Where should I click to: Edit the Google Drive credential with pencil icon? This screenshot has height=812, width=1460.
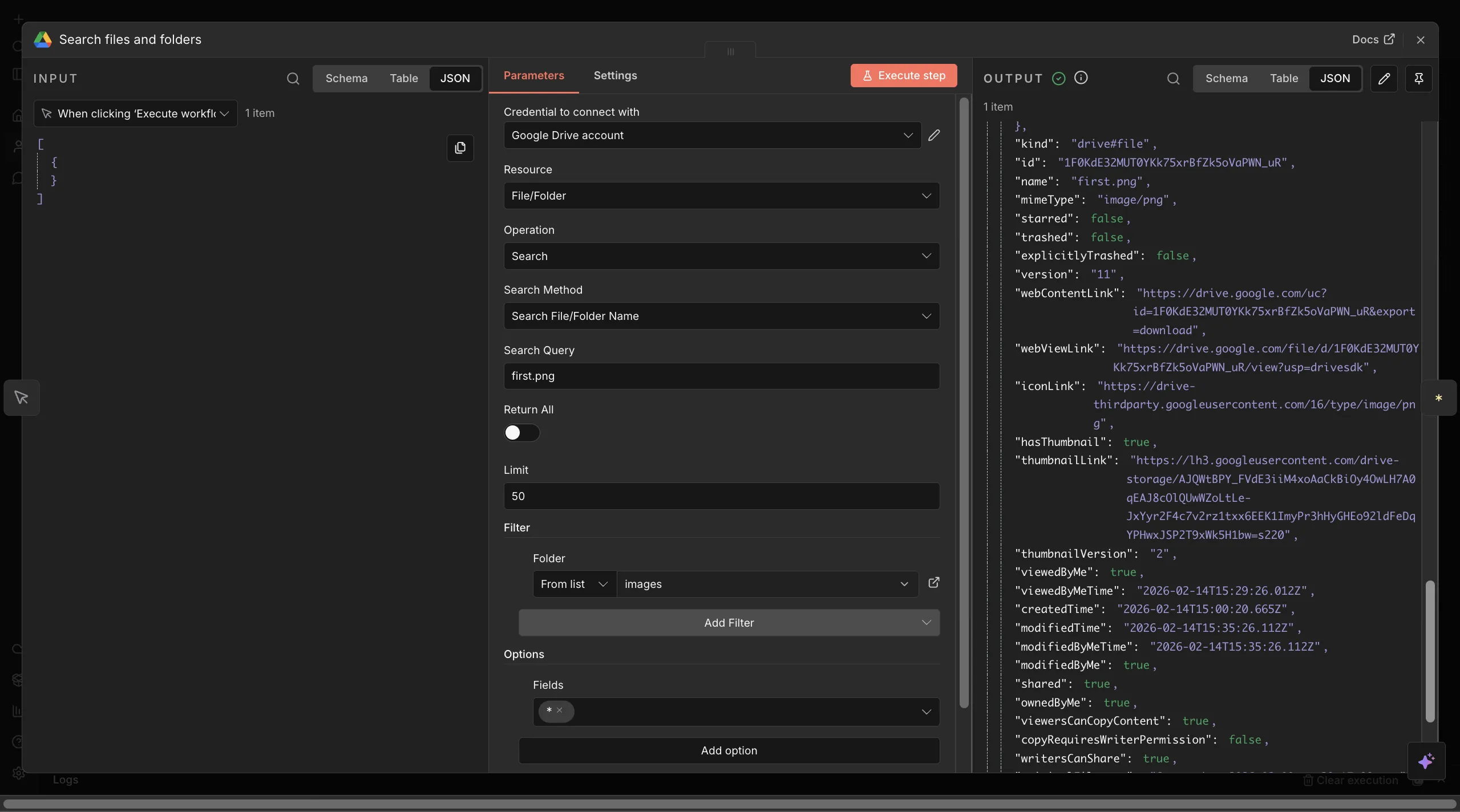point(934,135)
